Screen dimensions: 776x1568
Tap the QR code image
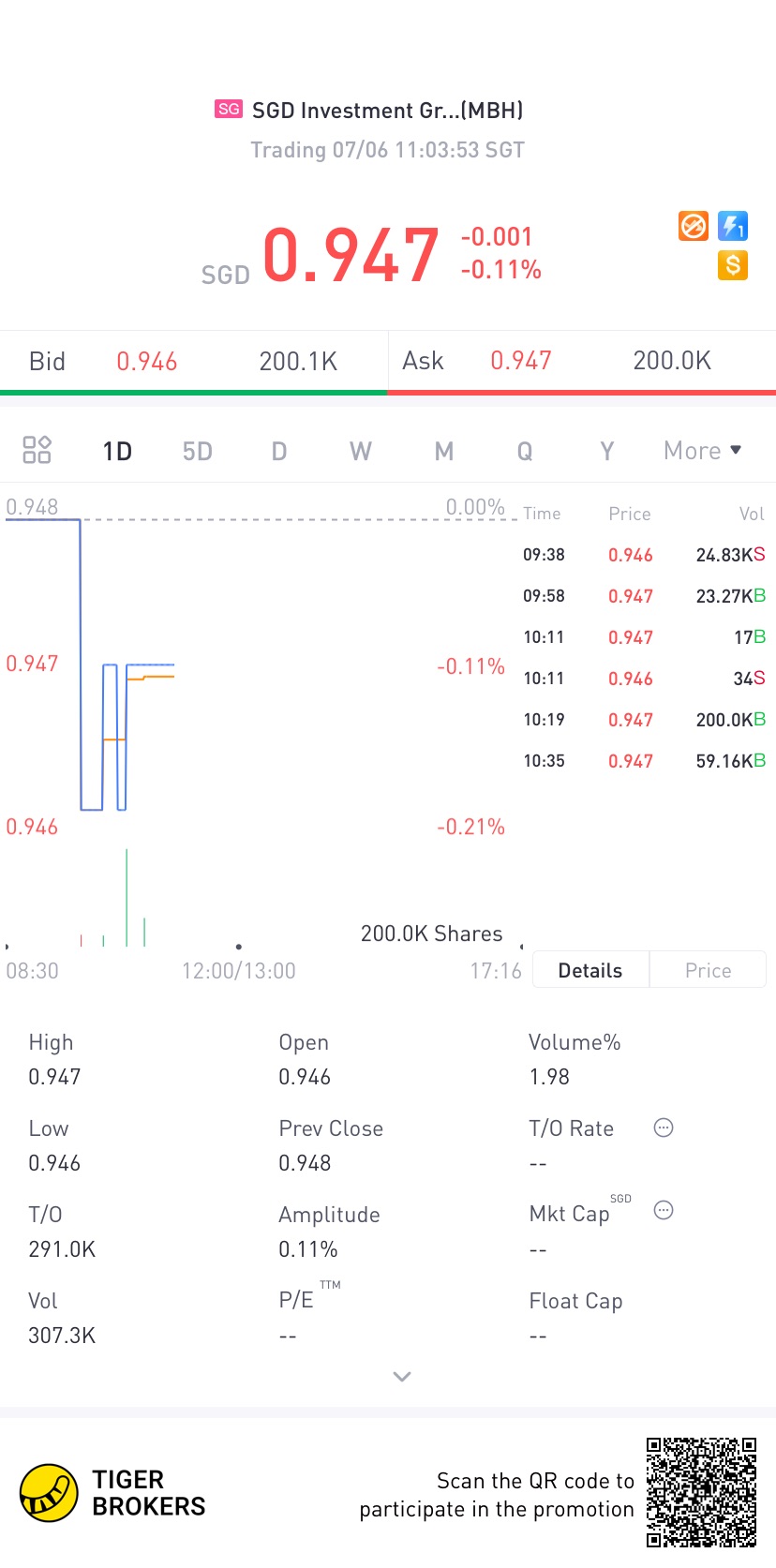coord(701,1492)
